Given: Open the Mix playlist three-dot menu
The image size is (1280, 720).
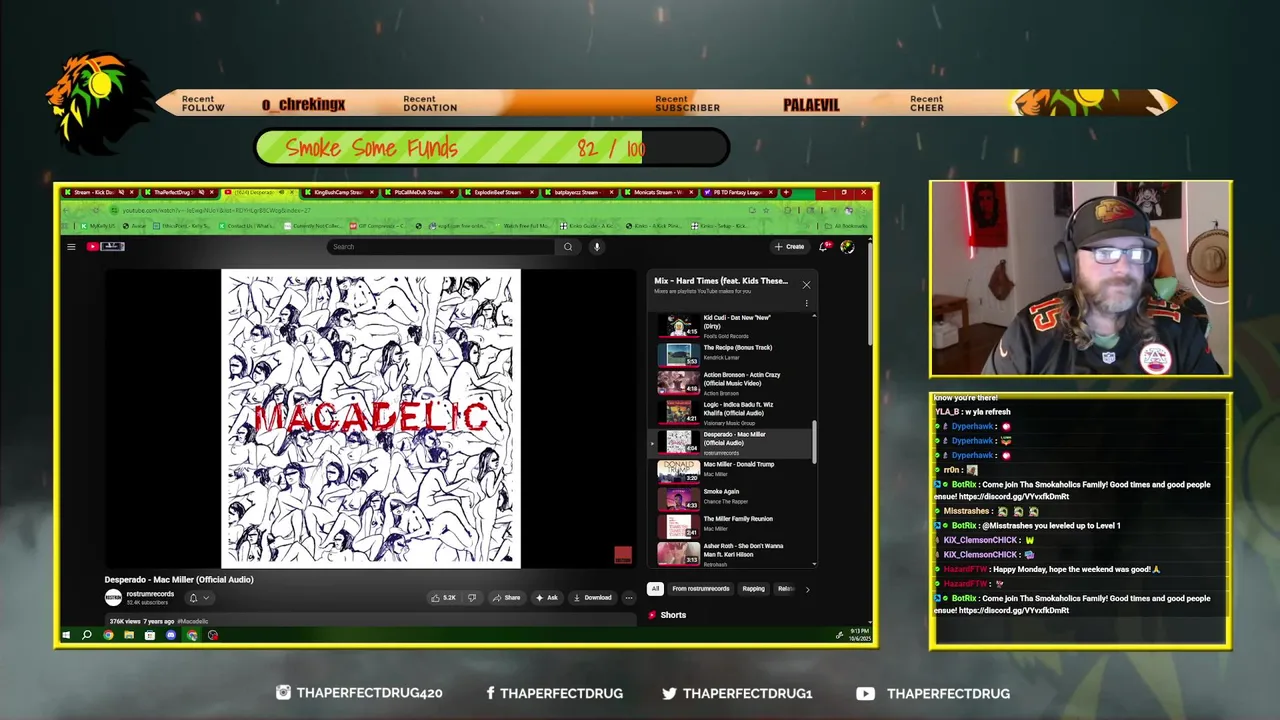Looking at the screenshot, I should (x=806, y=303).
